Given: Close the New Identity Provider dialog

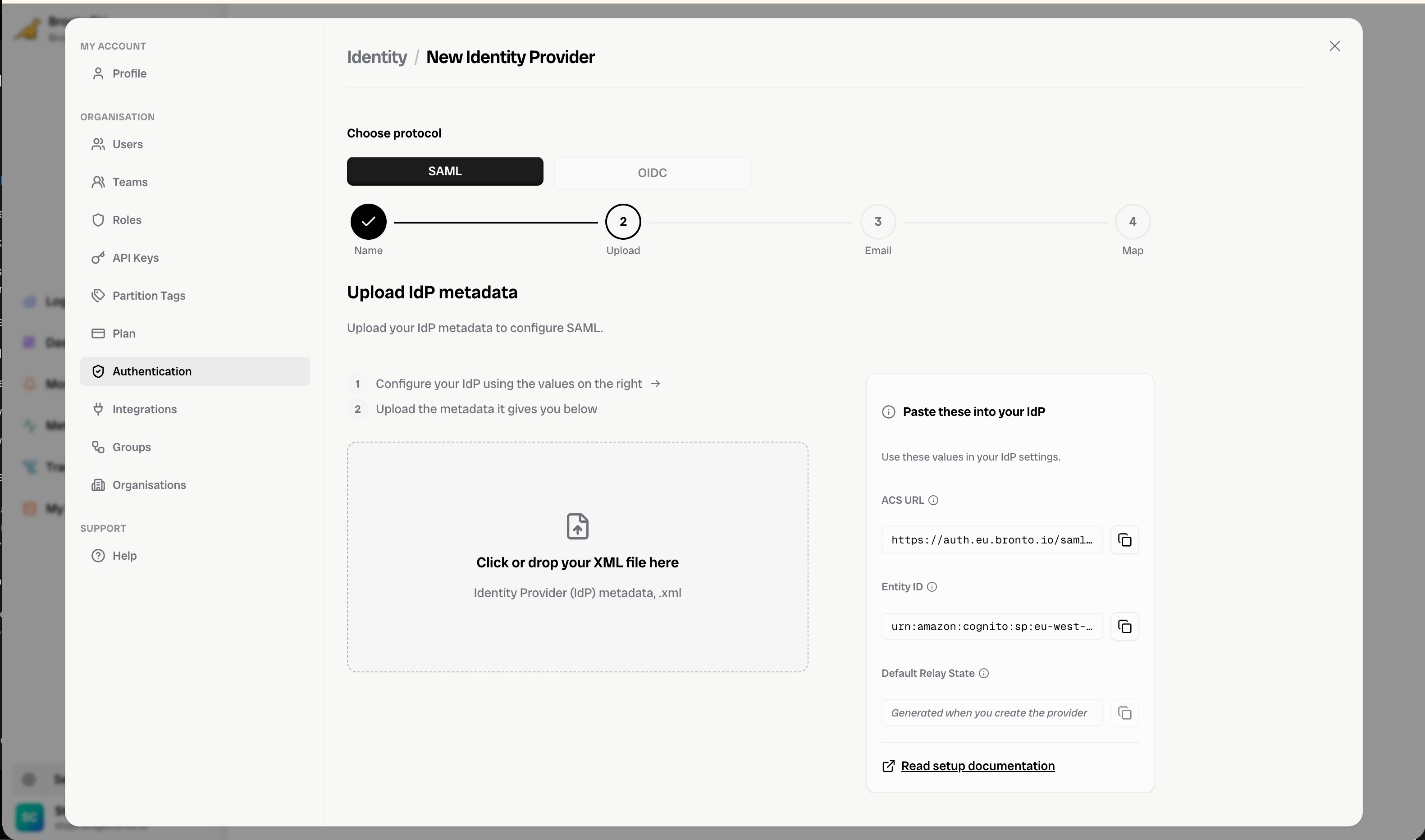Looking at the screenshot, I should 1334,46.
